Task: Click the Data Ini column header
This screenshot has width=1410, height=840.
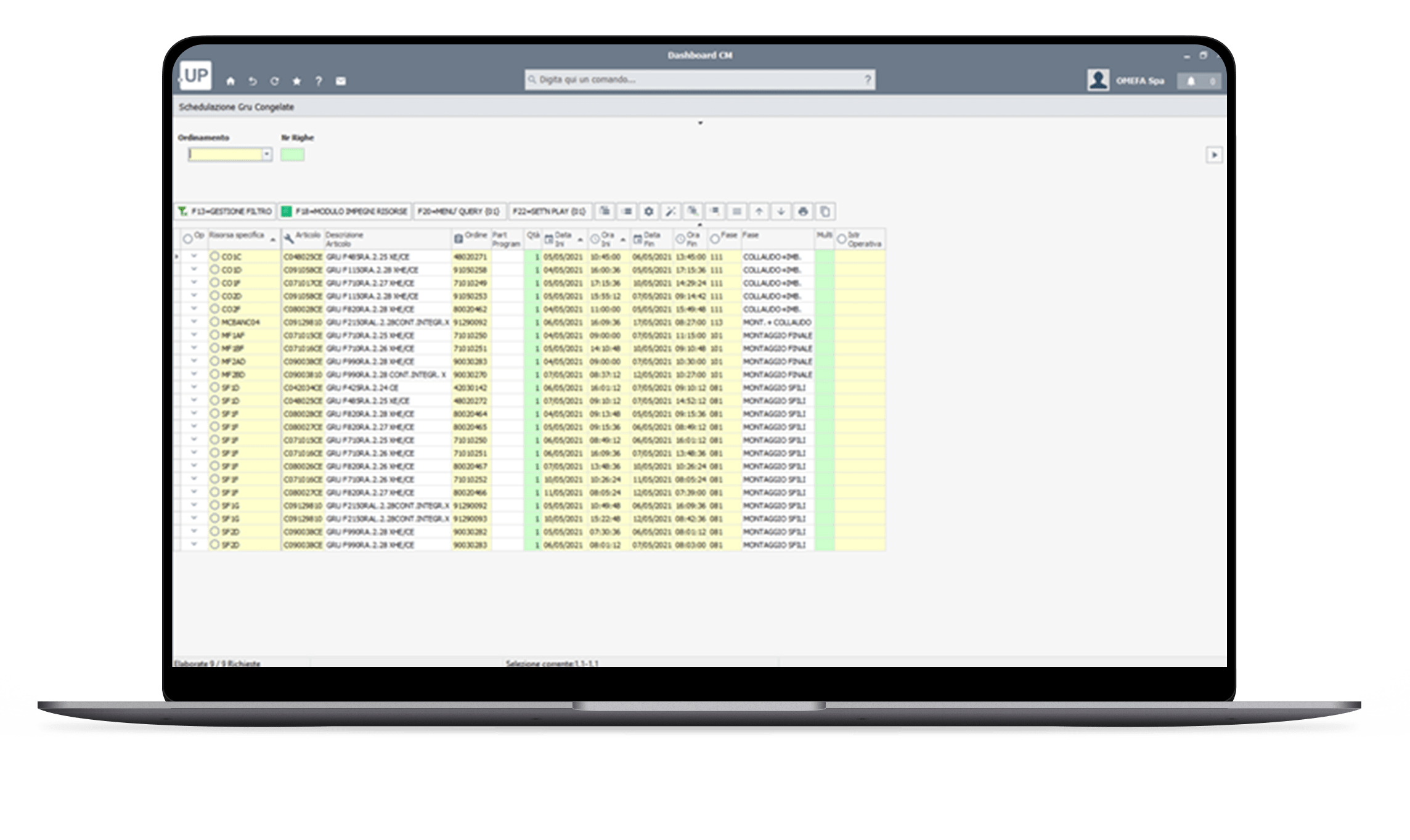Action: pos(563,239)
